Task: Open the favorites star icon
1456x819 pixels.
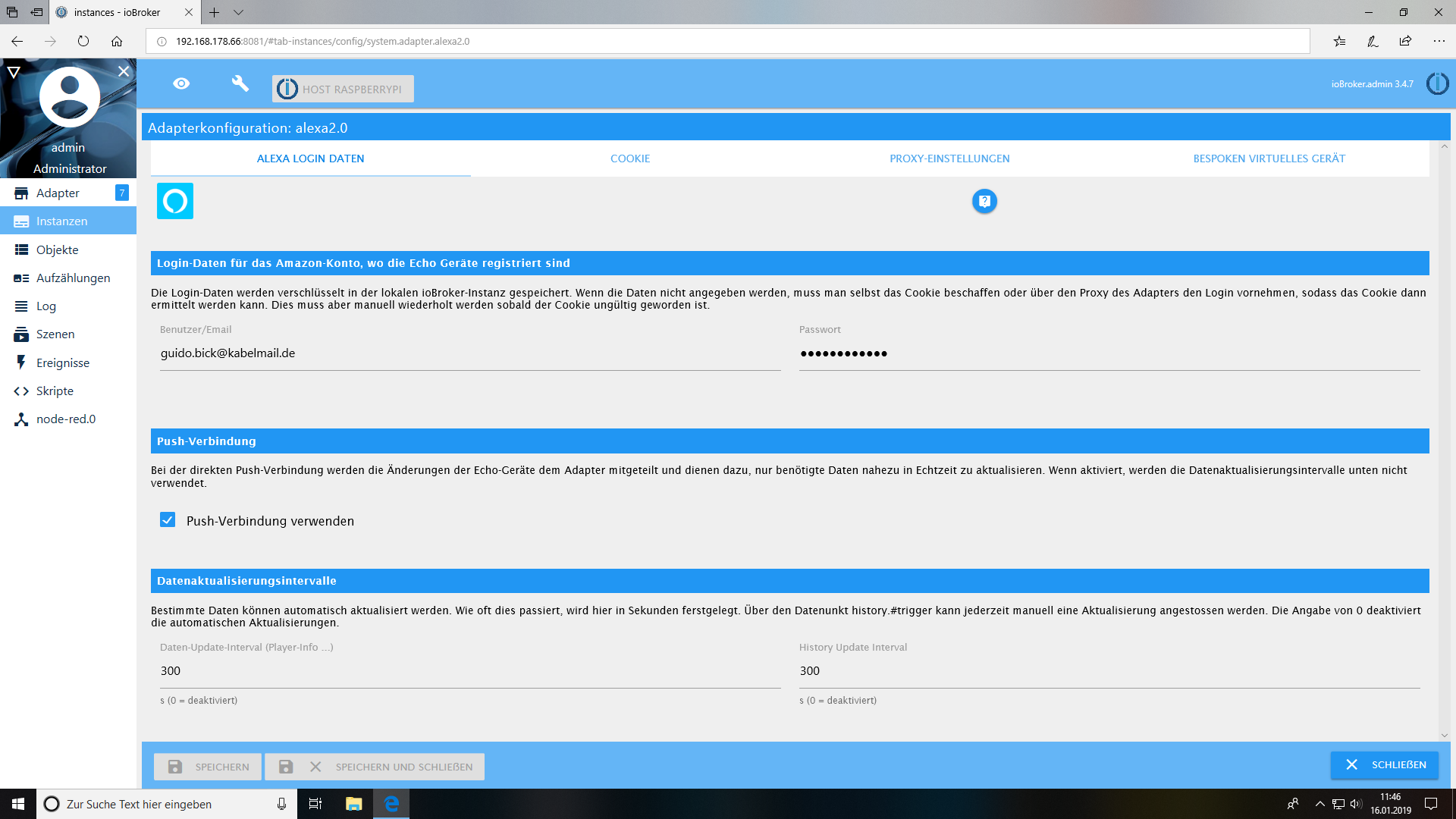Action: tap(1340, 41)
